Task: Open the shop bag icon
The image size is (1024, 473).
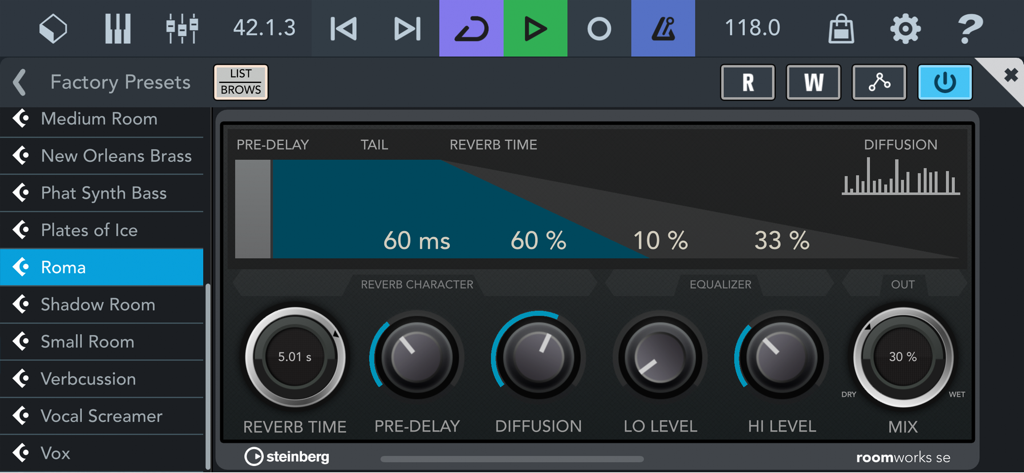Action: pyautogui.click(x=841, y=28)
